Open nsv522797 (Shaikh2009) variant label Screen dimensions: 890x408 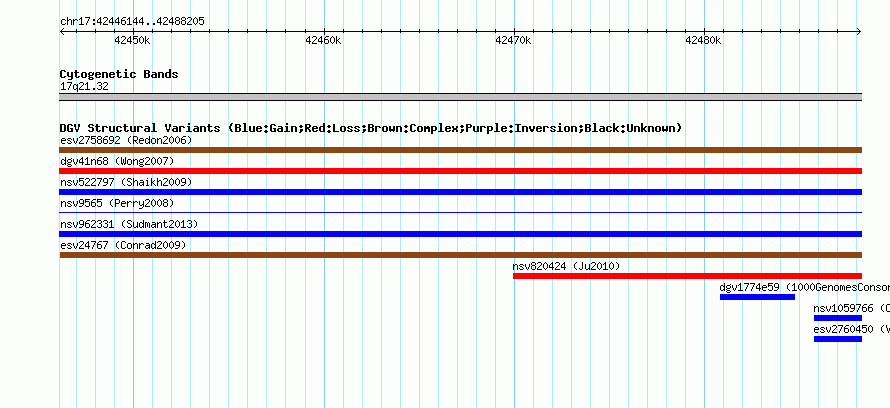[126, 182]
